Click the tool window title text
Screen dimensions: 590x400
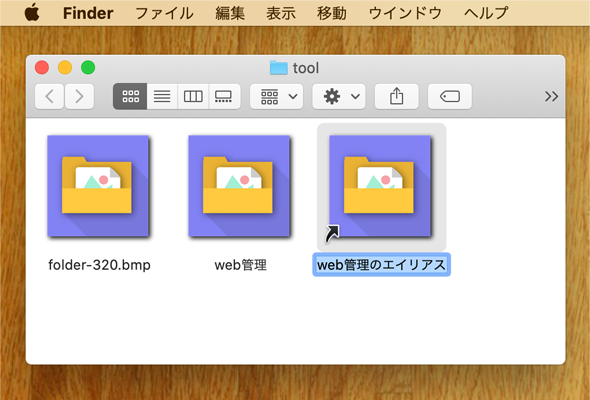(x=306, y=68)
